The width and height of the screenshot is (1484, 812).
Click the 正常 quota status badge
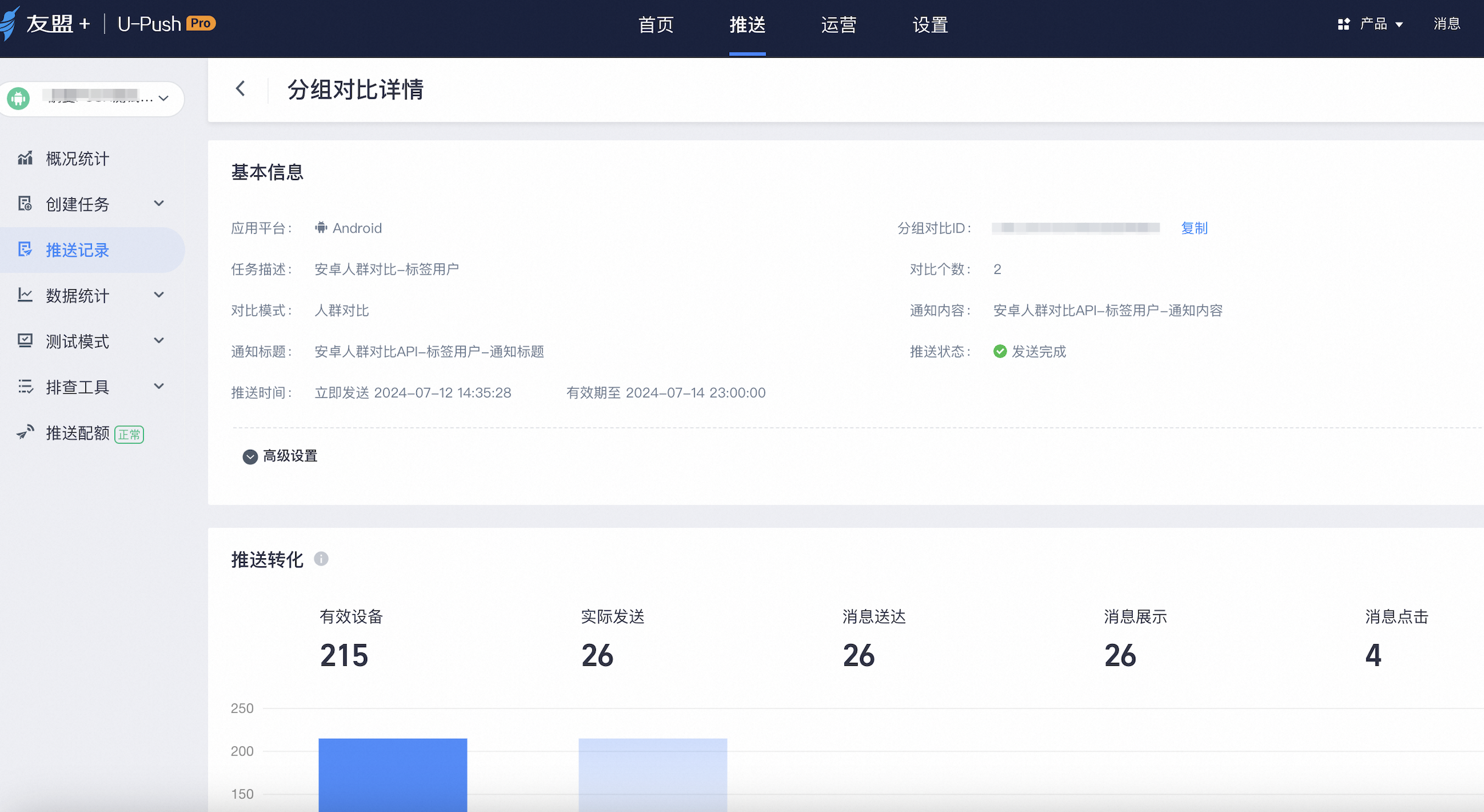click(129, 434)
